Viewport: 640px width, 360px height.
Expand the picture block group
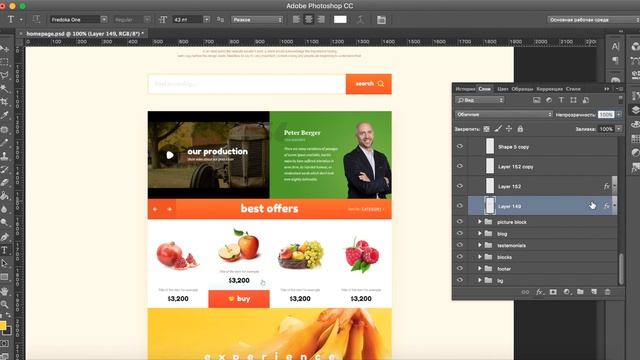pyautogui.click(x=480, y=222)
